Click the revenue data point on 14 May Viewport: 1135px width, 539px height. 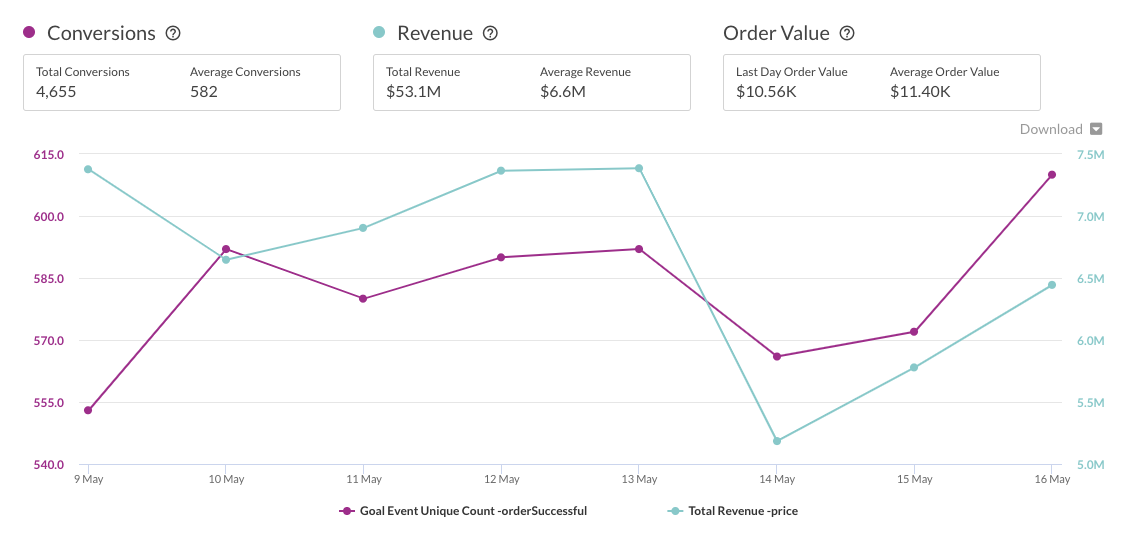(777, 441)
